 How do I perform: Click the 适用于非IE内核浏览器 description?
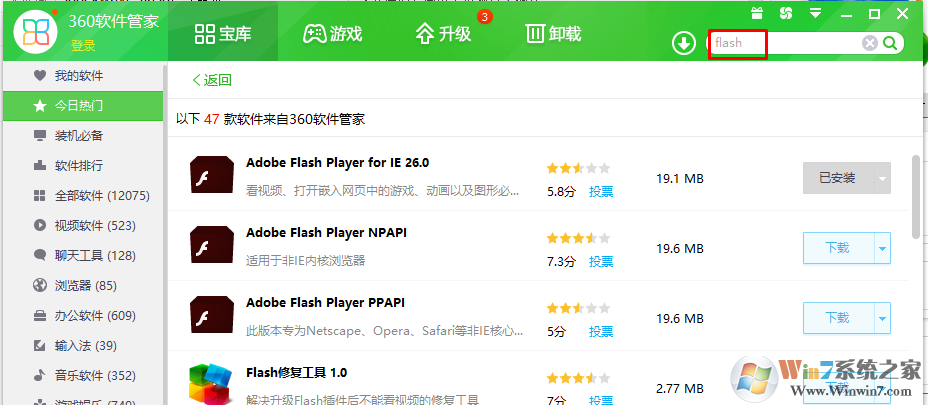(305, 261)
